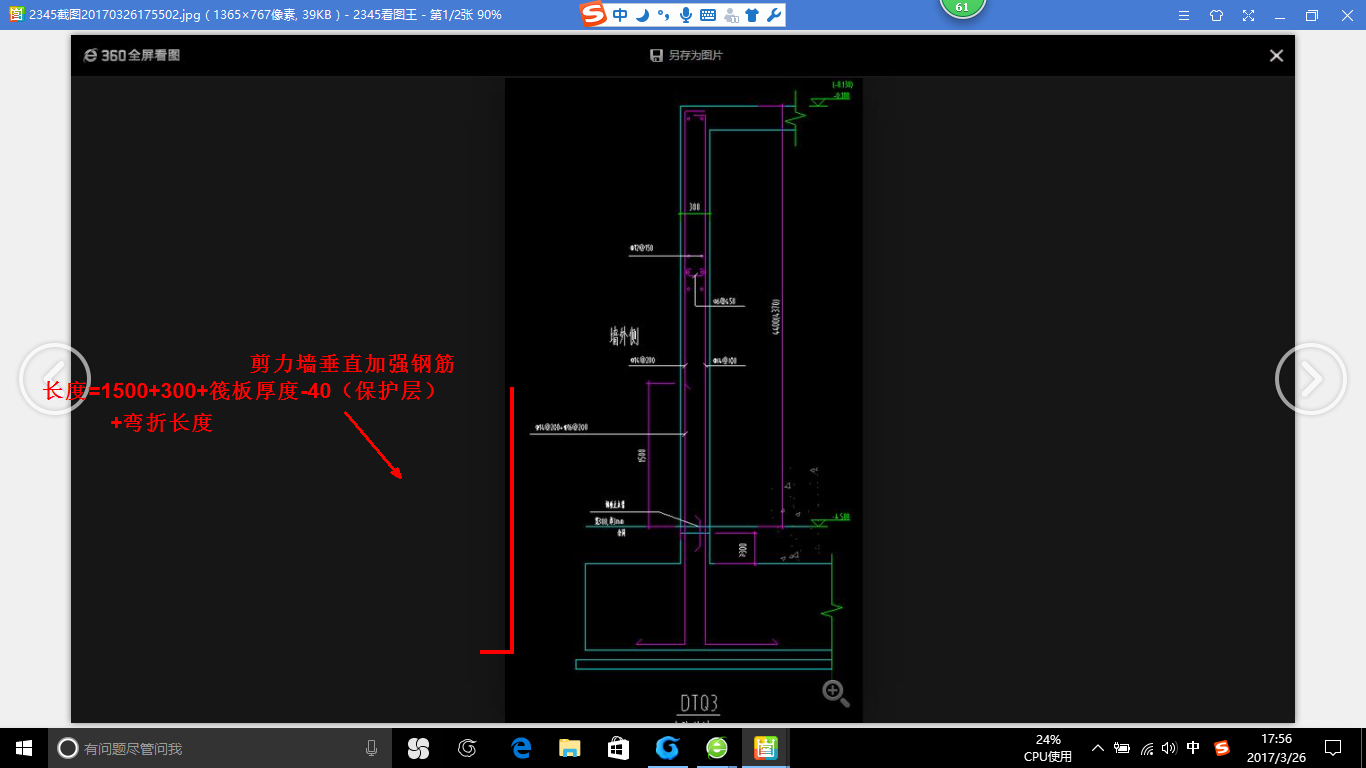1366x768 pixels.
Task: Click the Sogou input method logo
Action: (x=594, y=15)
